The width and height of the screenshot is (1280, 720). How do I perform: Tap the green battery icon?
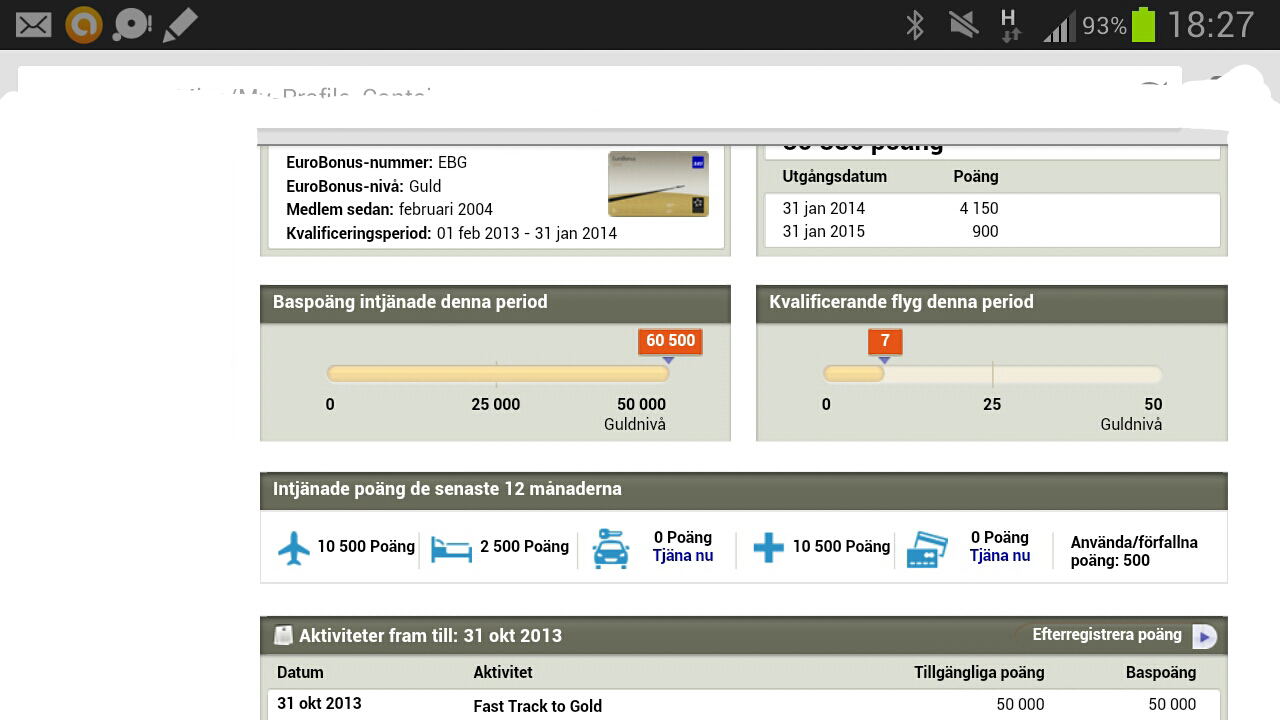point(1143,25)
